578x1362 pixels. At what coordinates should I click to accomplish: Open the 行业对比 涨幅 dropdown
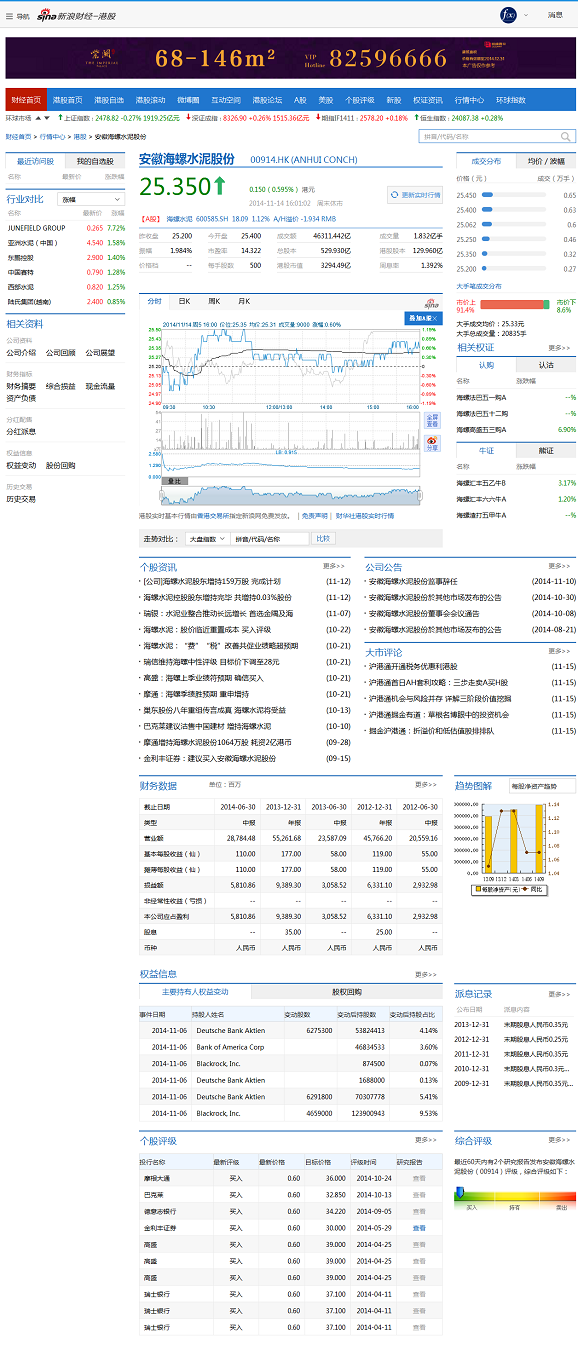point(91,199)
